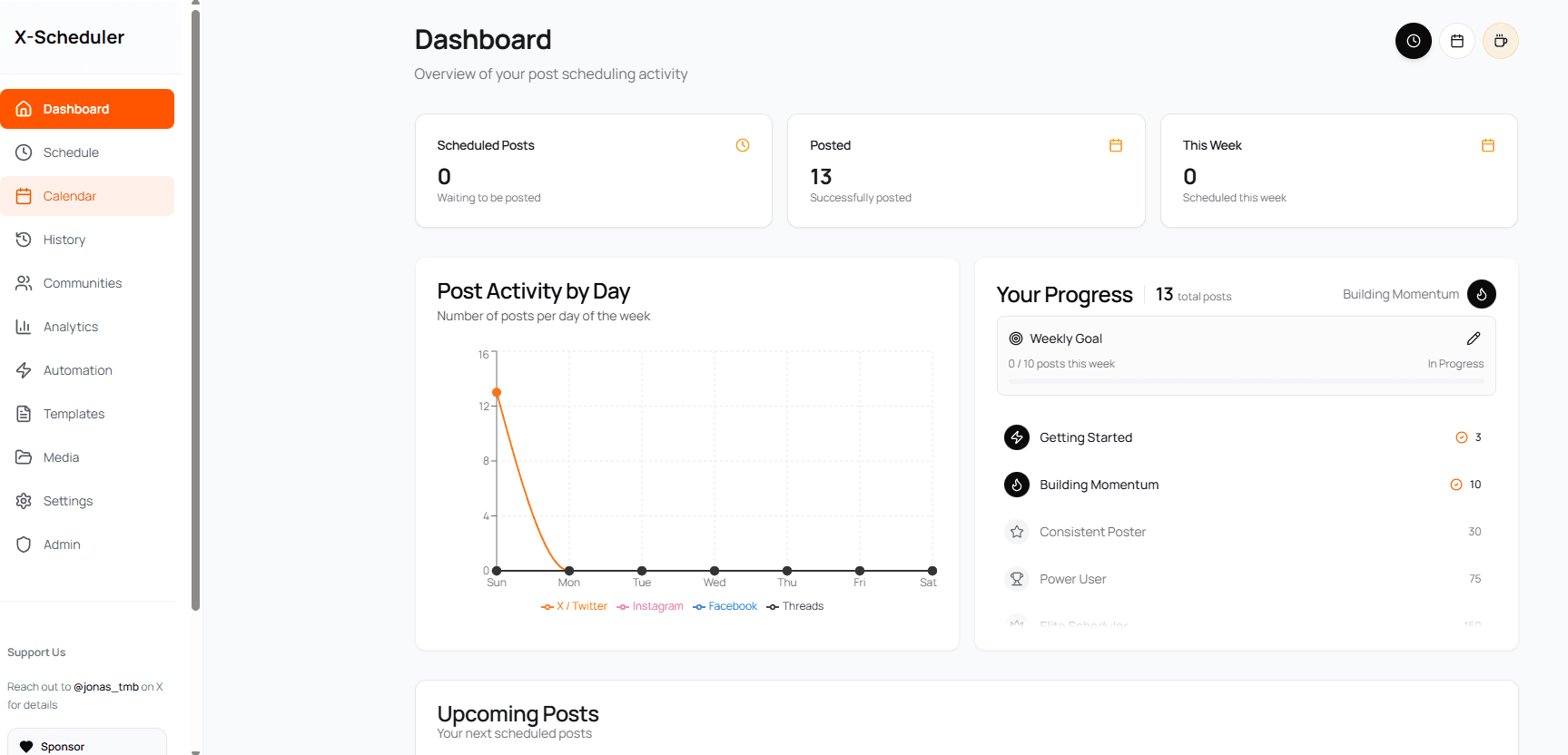
Task: Toggle Threads series in chart legend
Action: pos(795,606)
